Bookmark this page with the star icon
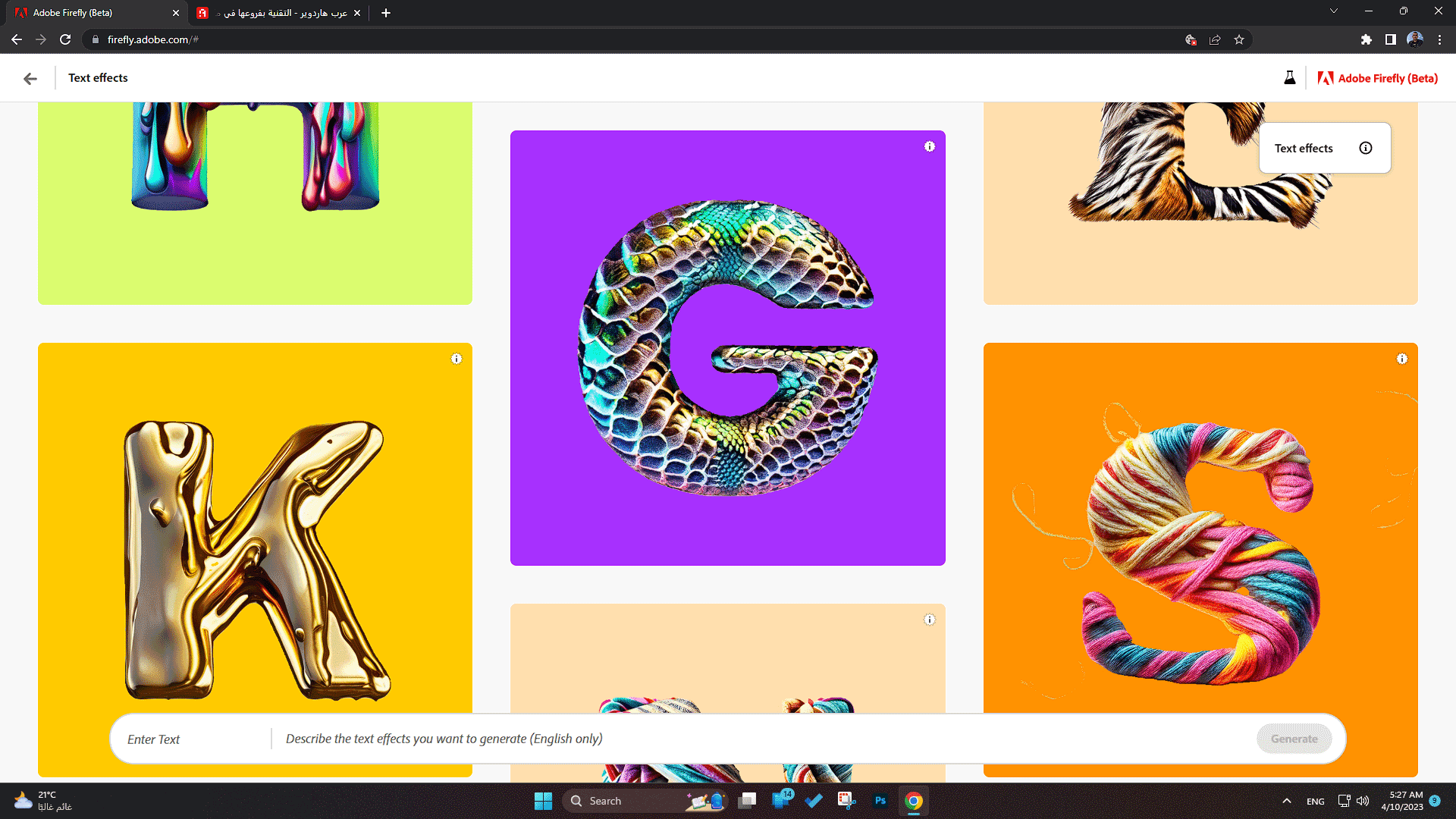Screen dimensions: 1456x819 pos(1239,39)
